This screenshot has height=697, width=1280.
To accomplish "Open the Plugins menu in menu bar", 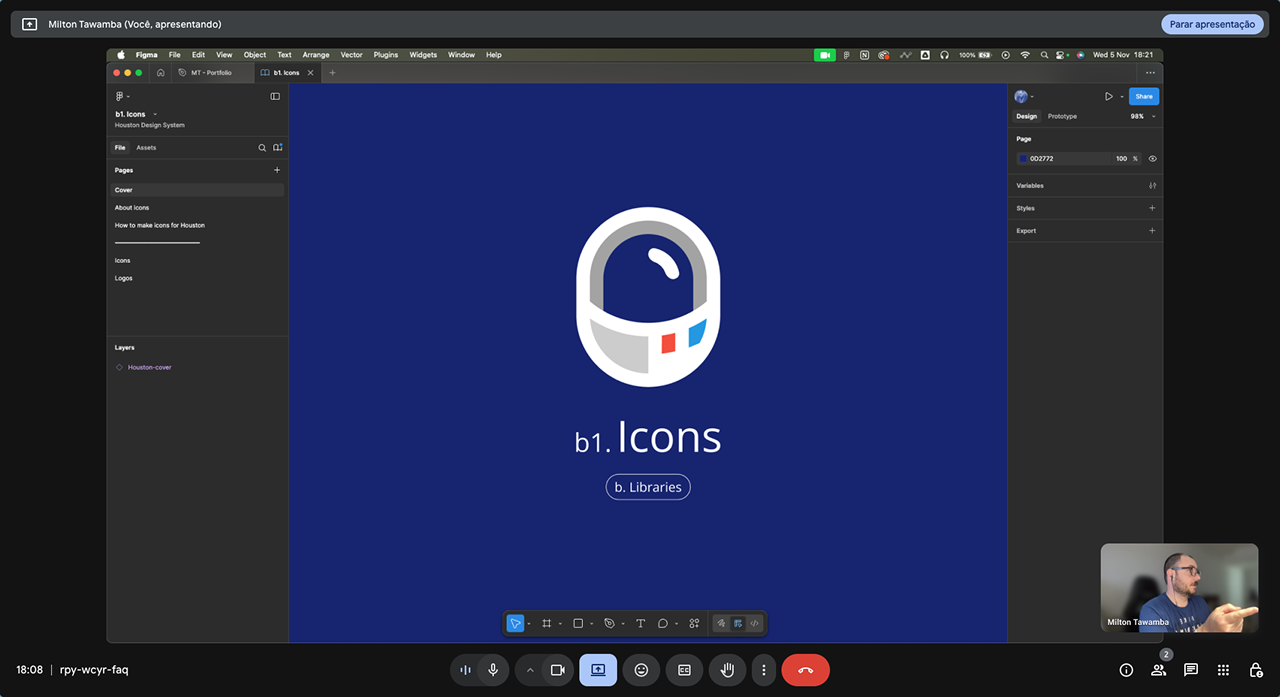I will [x=386, y=55].
